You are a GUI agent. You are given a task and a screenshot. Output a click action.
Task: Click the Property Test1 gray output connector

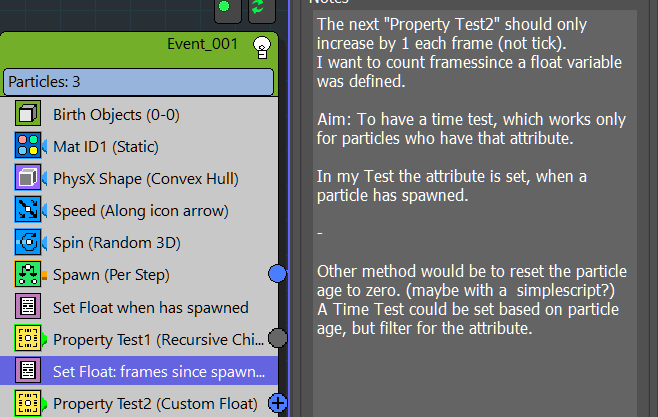(278, 338)
